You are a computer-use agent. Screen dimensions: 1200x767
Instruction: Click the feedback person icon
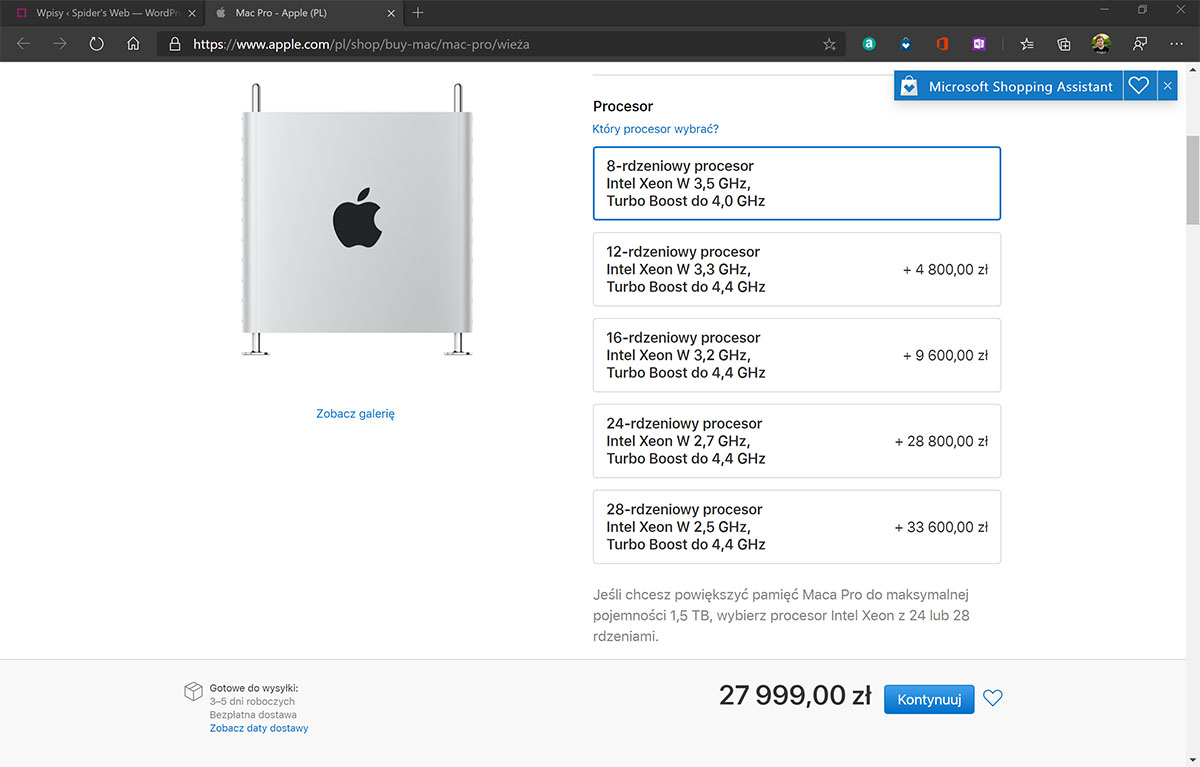pyautogui.click(x=1139, y=44)
